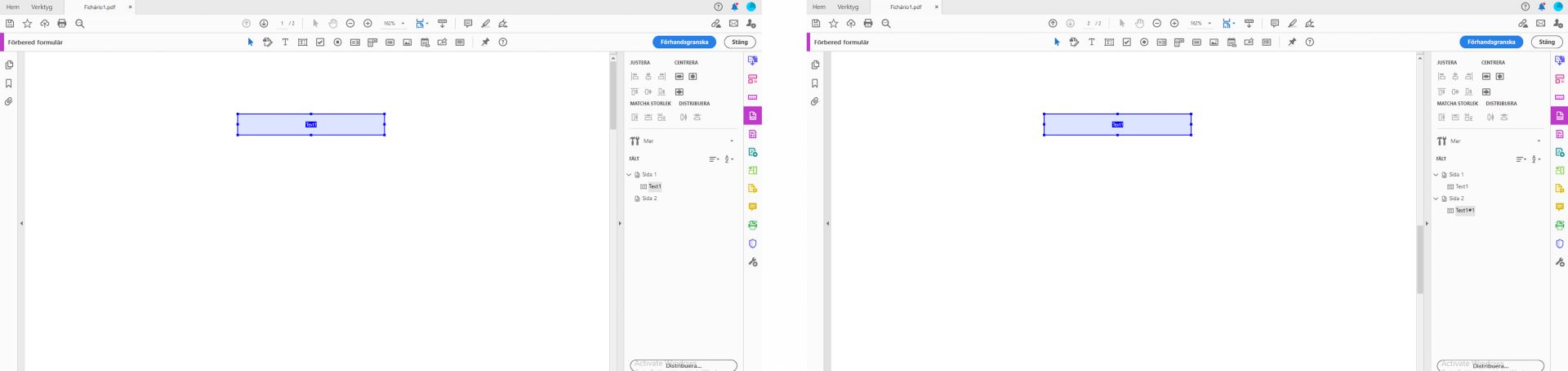Expand the Mer dropdown in page 1/2 window
1568x371 pixels.
(731, 141)
